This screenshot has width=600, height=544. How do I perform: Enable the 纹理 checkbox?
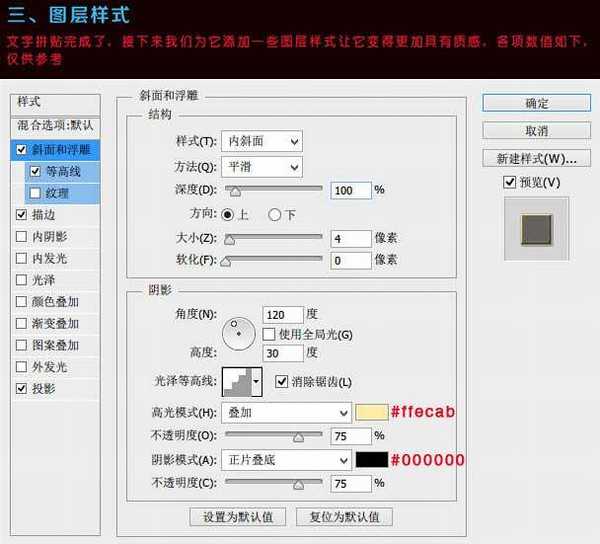coord(36,192)
